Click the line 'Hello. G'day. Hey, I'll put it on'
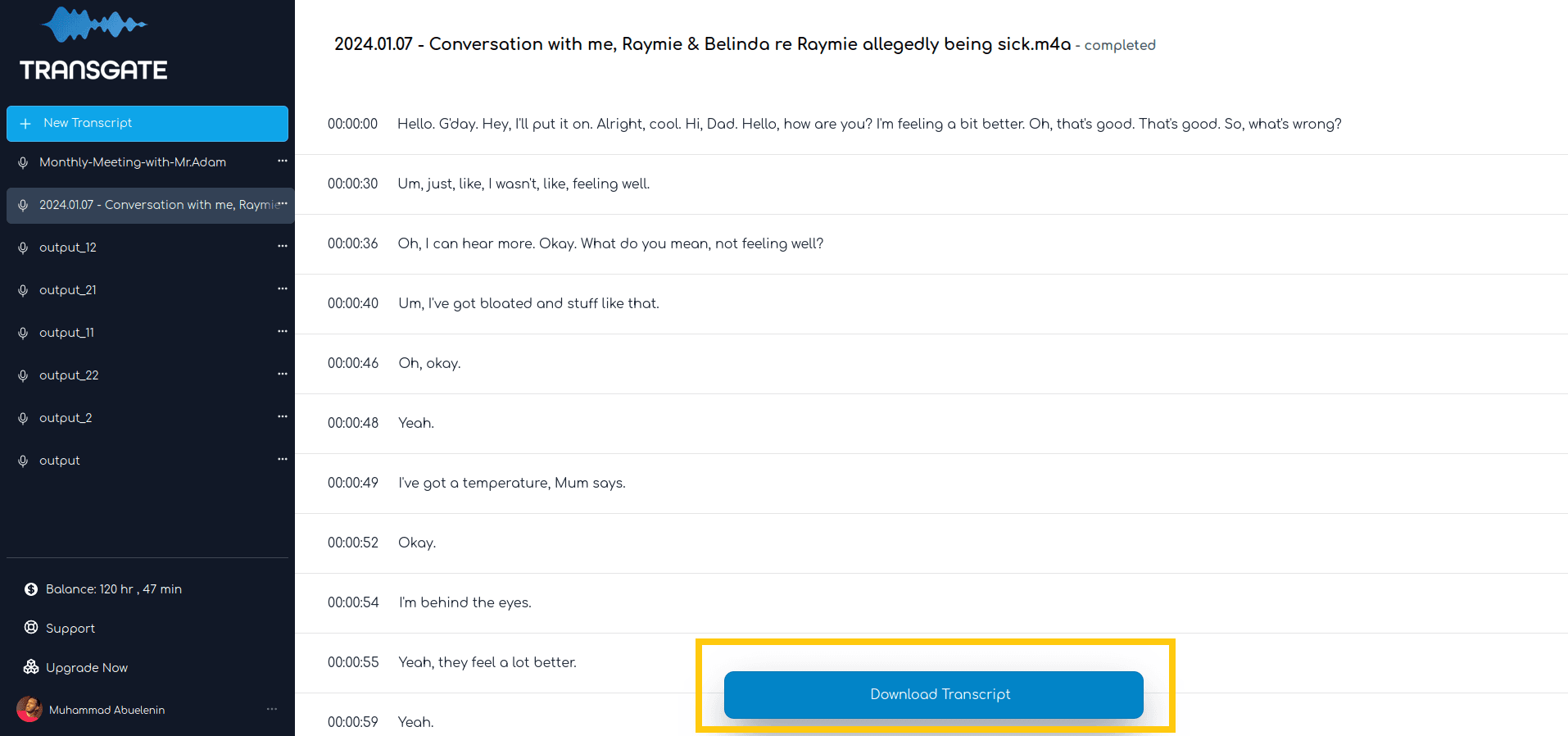The width and height of the screenshot is (1568, 736). coord(869,124)
